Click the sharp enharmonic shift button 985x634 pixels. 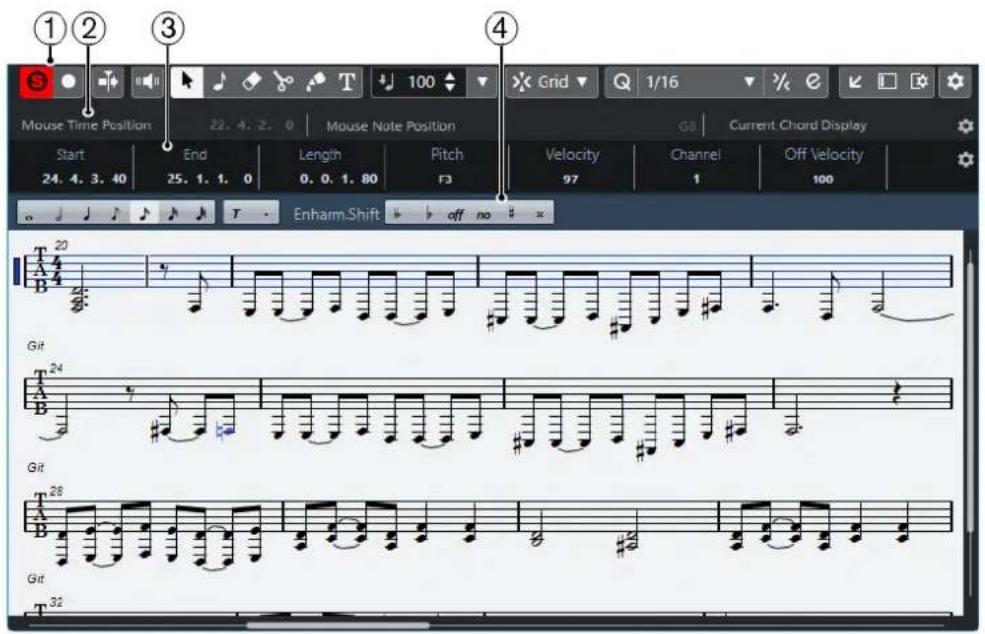pos(511,214)
